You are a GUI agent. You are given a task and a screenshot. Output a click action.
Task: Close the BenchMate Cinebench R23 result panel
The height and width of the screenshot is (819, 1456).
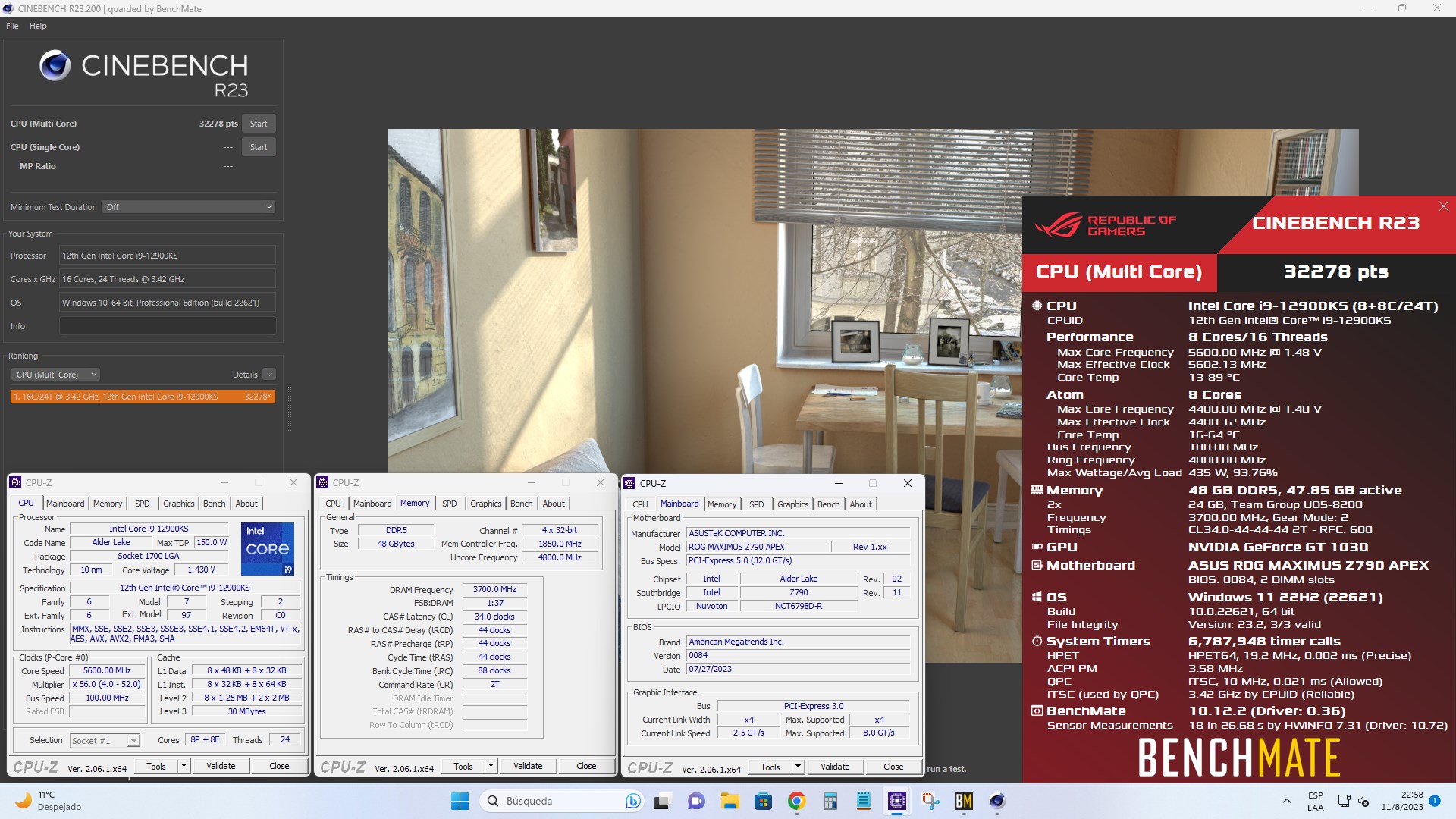(1444, 206)
